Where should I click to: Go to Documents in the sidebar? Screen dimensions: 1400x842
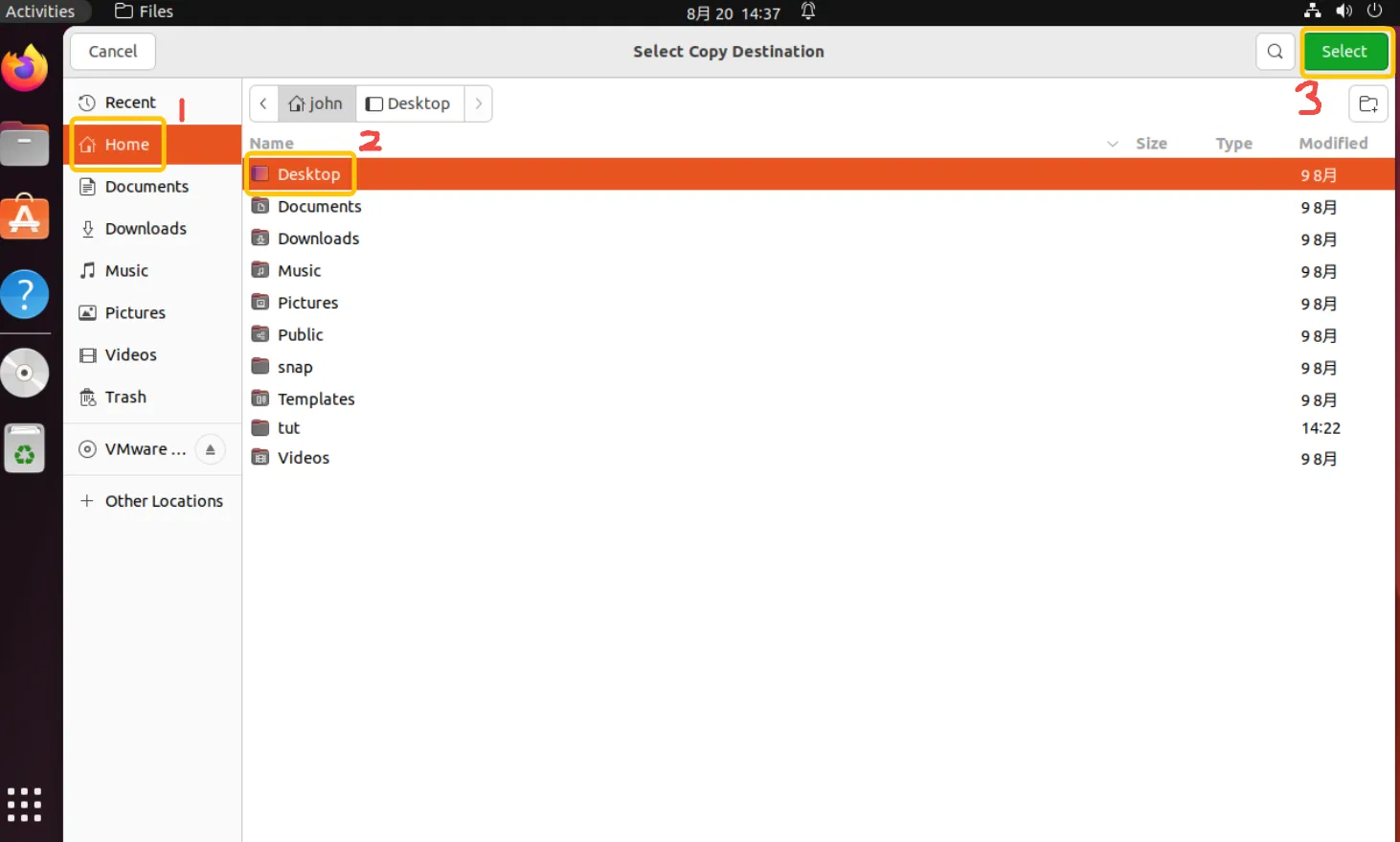pos(153,187)
